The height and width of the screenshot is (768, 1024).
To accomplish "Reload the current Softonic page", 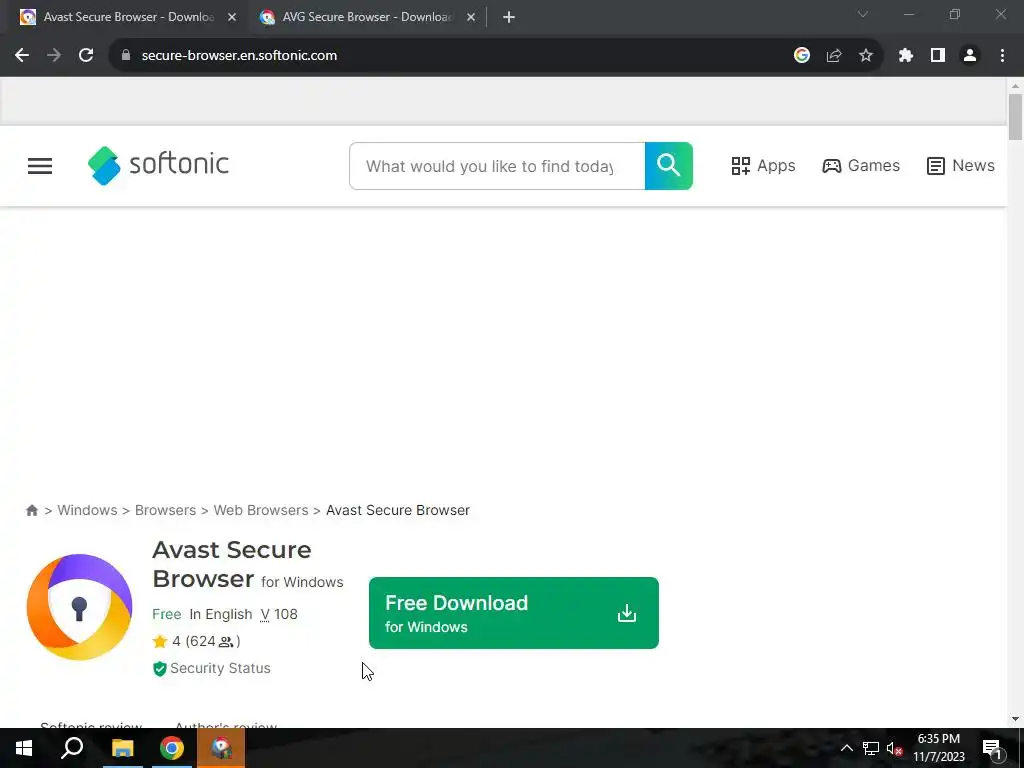I will click(x=86, y=56).
